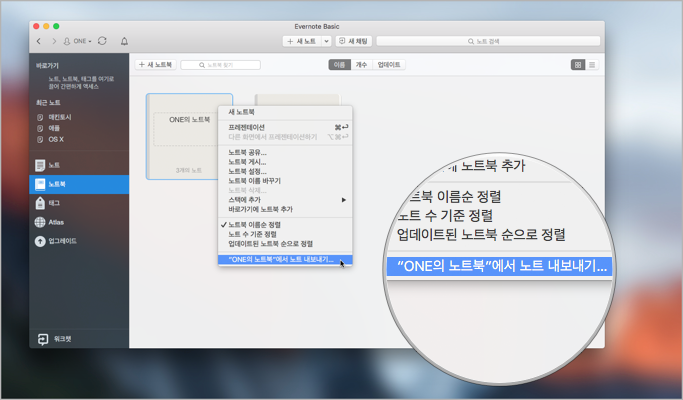
Task: Click the back navigation arrow
Action: (x=39, y=41)
